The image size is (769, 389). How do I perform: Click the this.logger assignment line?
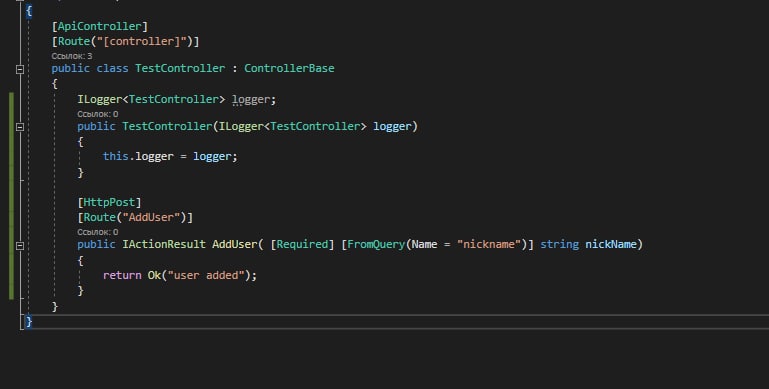tap(170, 156)
